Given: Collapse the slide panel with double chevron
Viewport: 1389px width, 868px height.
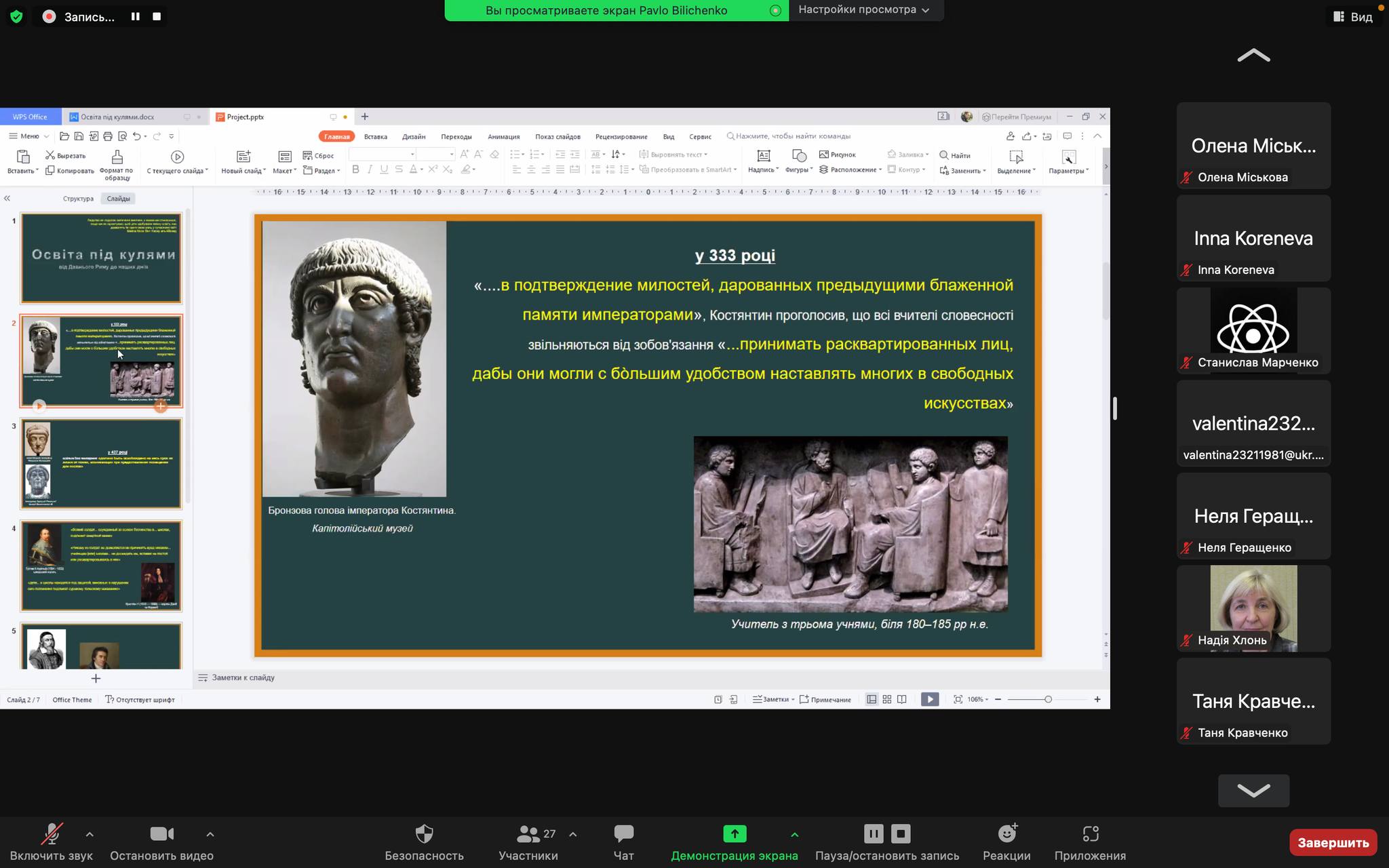Looking at the screenshot, I should click(x=7, y=199).
